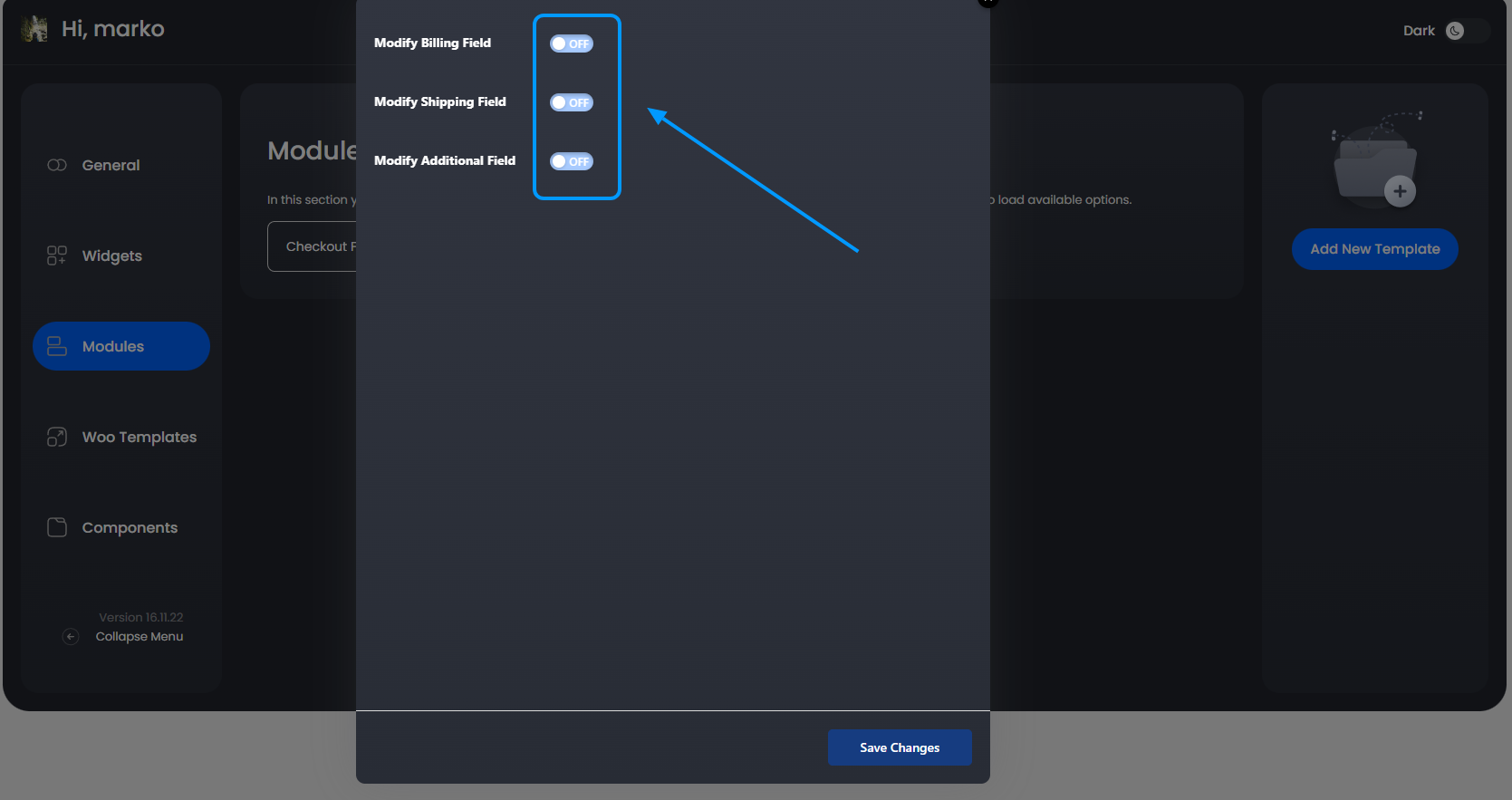1512x800 pixels.
Task: Click the Modules stacked-blocks icon
Action: pyautogui.click(x=57, y=346)
